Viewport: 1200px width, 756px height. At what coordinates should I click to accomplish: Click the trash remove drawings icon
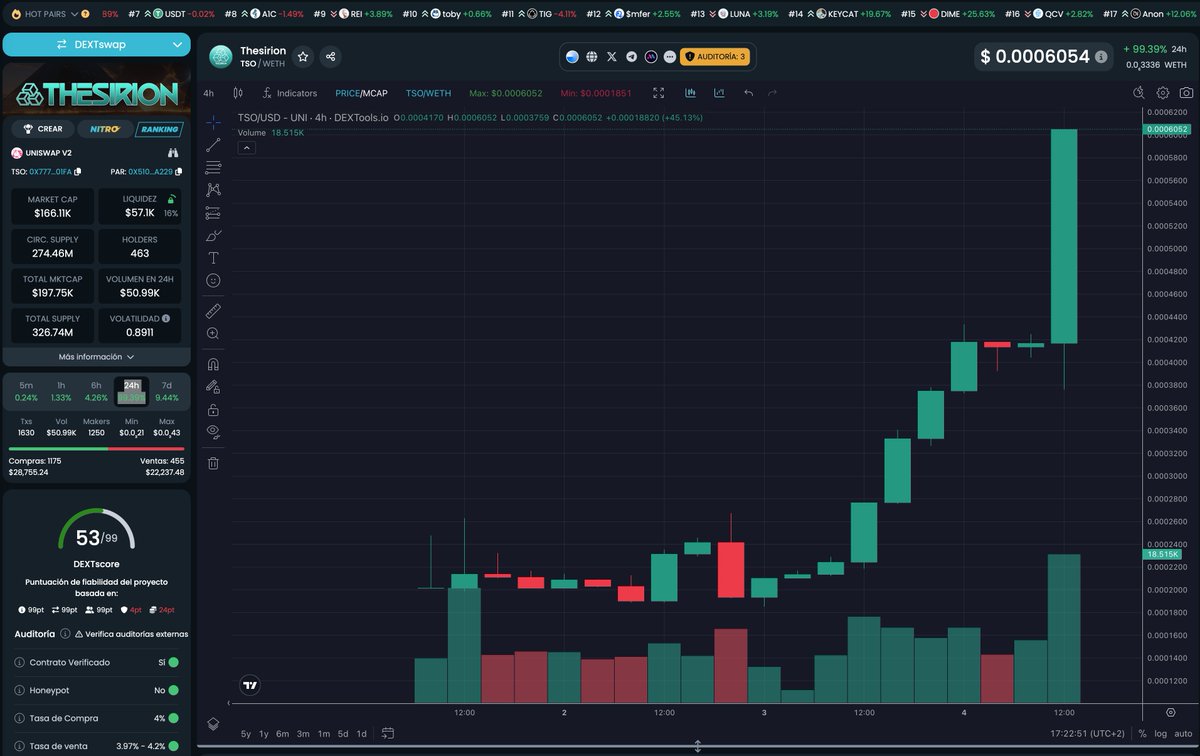click(213, 463)
